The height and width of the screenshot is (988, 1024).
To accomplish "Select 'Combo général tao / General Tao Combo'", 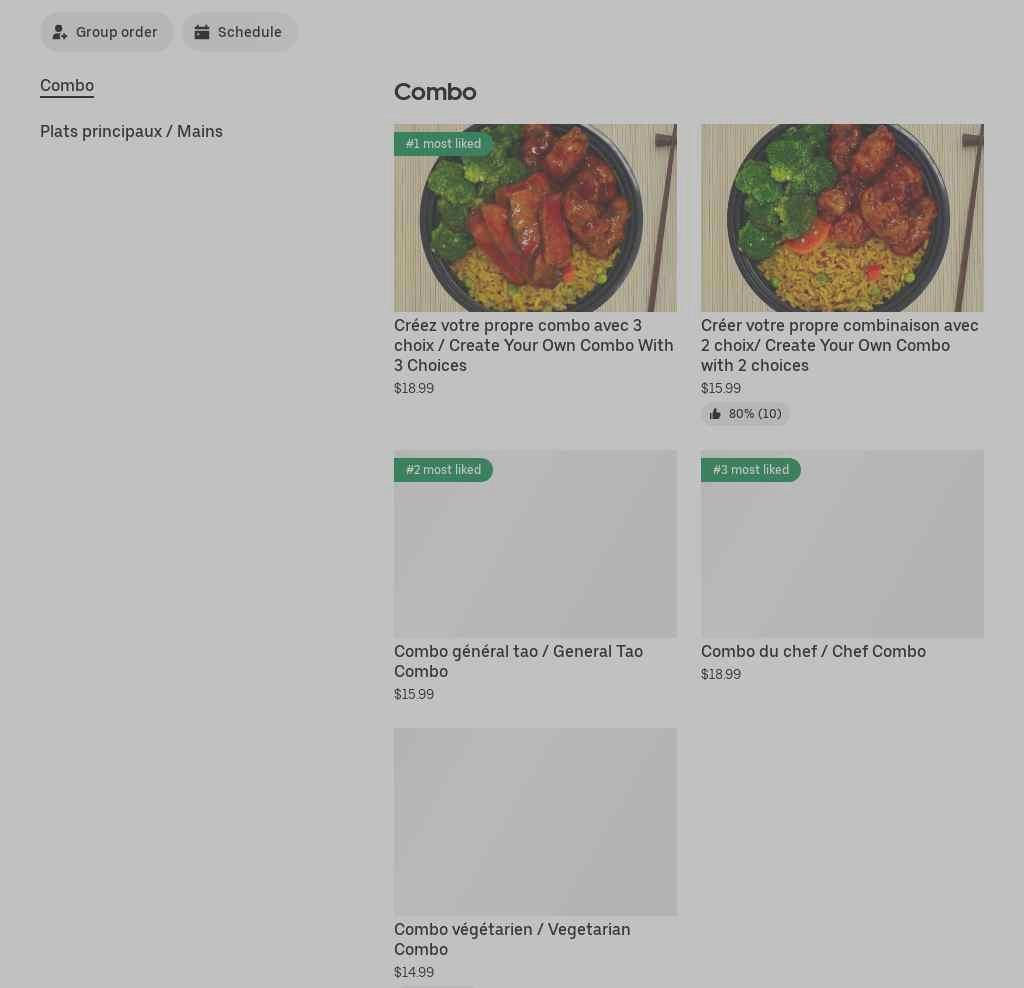I will pyautogui.click(x=518, y=661).
